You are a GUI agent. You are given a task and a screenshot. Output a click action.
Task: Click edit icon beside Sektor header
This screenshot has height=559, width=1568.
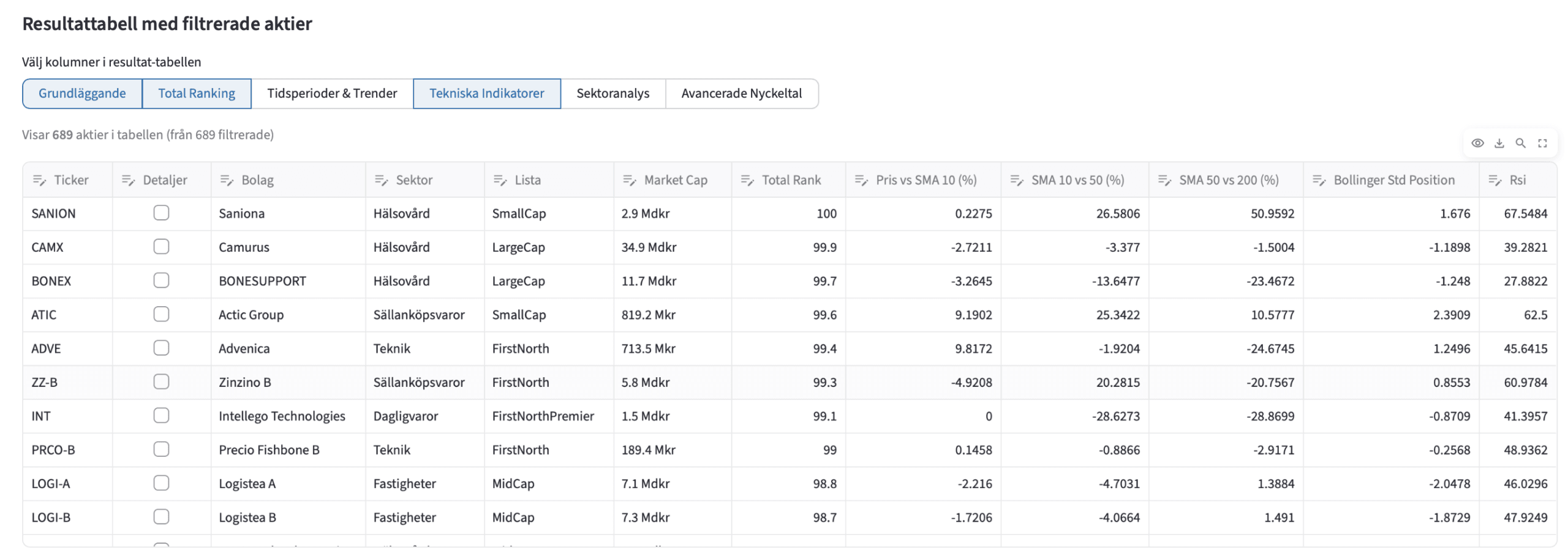tap(381, 180)
